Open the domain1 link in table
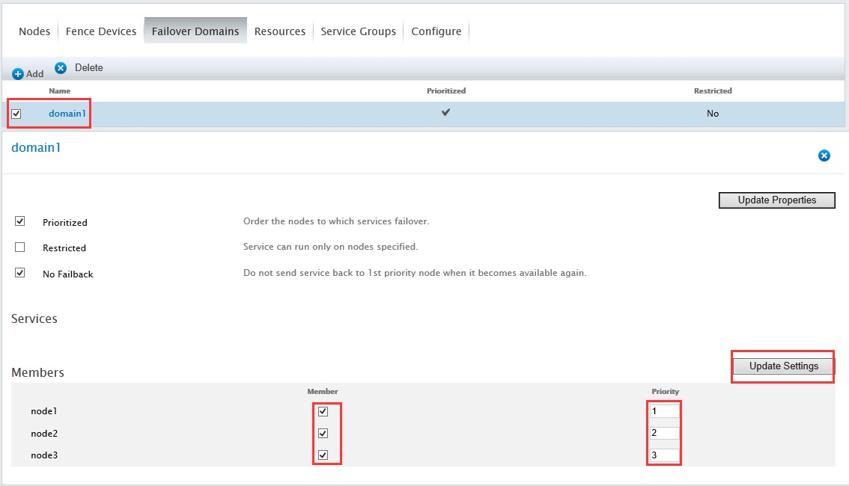 coord(68,114)
